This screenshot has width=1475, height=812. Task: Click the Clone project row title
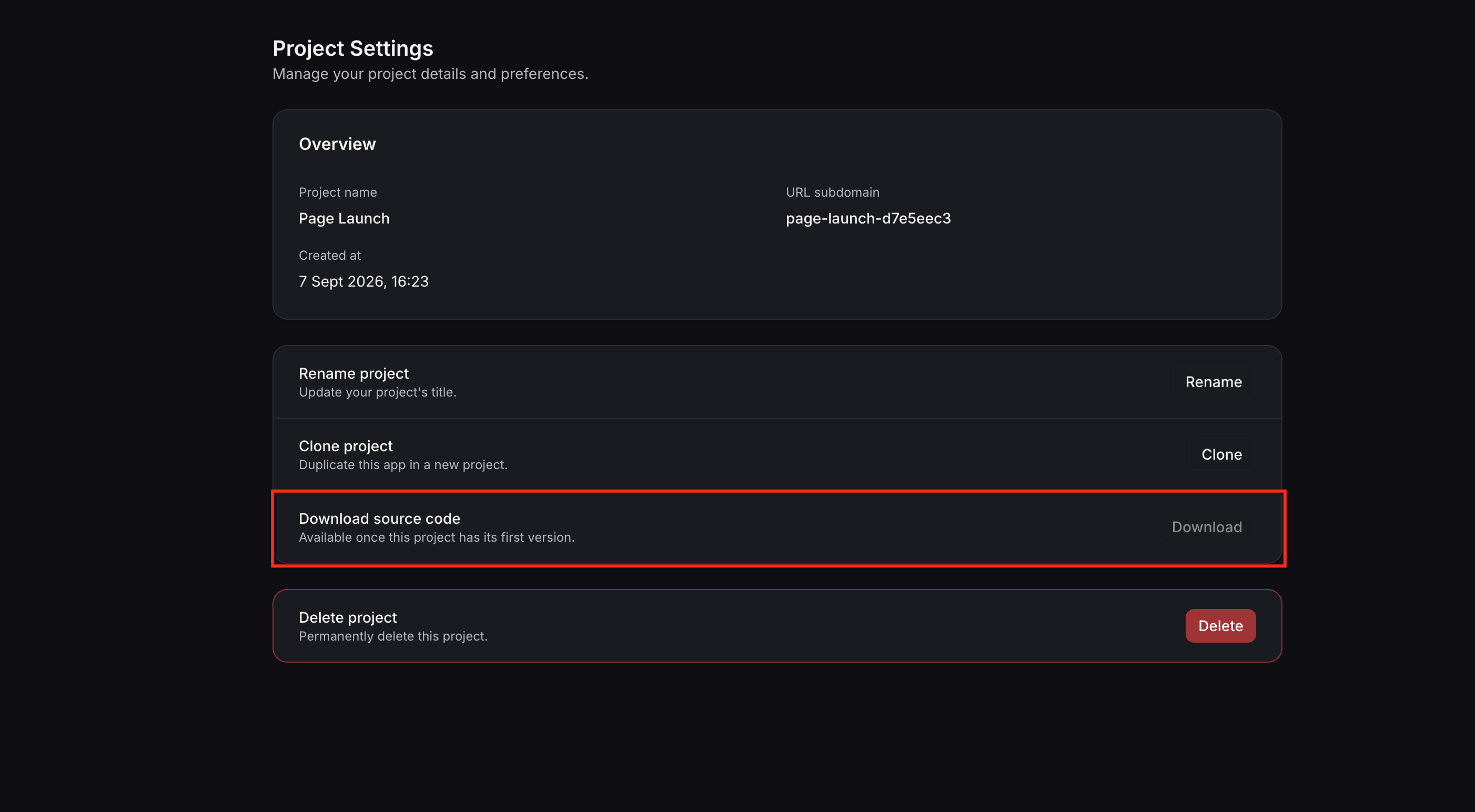click(346, 446)
